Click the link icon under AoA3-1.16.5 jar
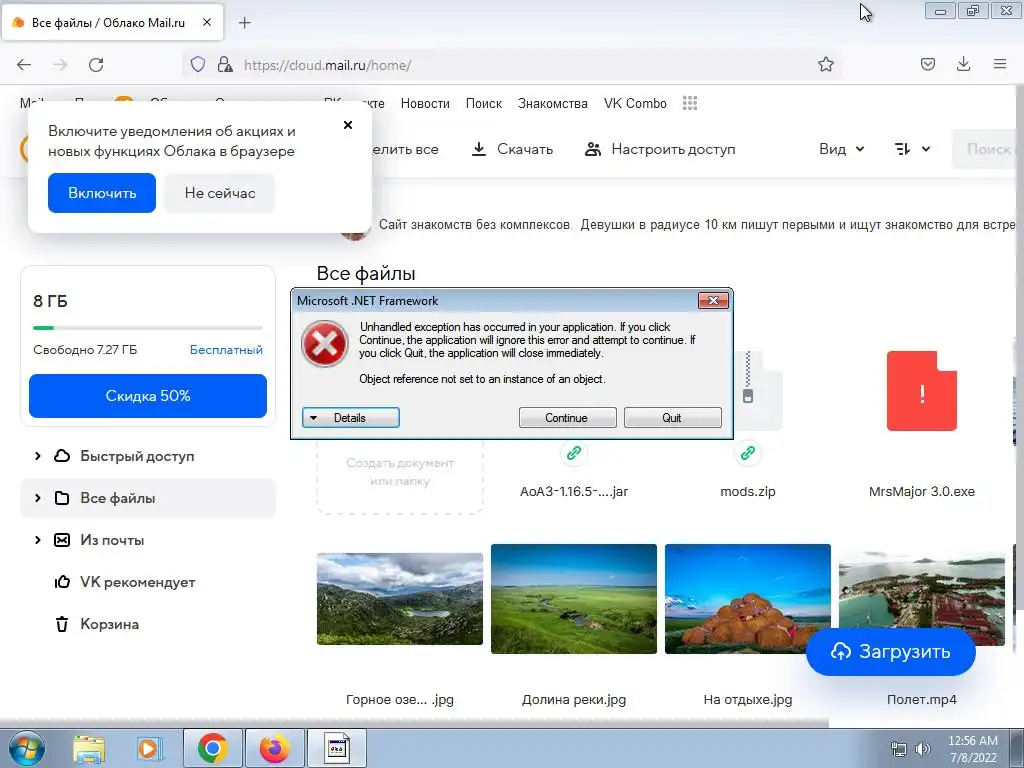This screenshot has width=1024, height=768. coord(573,453)
